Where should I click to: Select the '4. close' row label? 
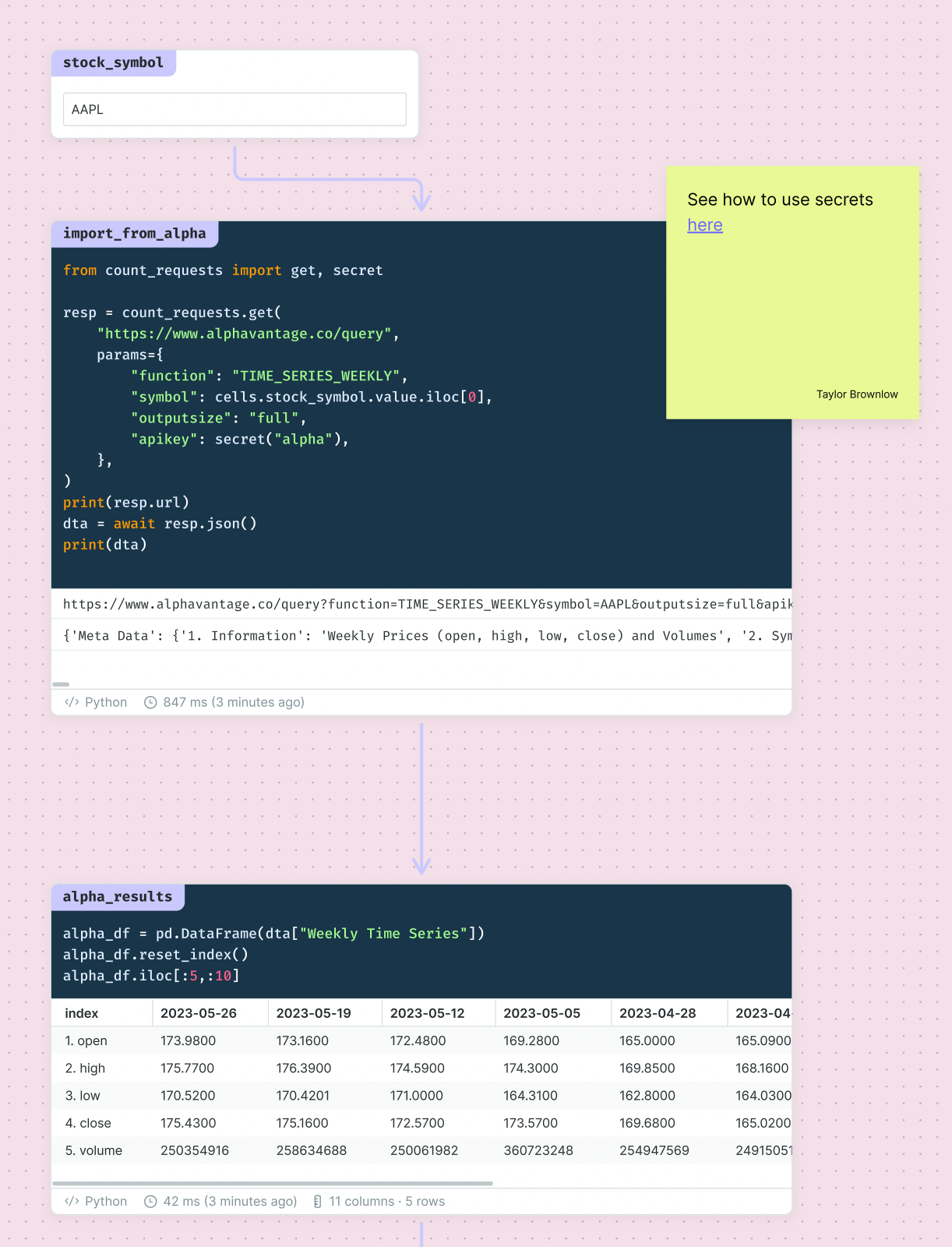88,1123
